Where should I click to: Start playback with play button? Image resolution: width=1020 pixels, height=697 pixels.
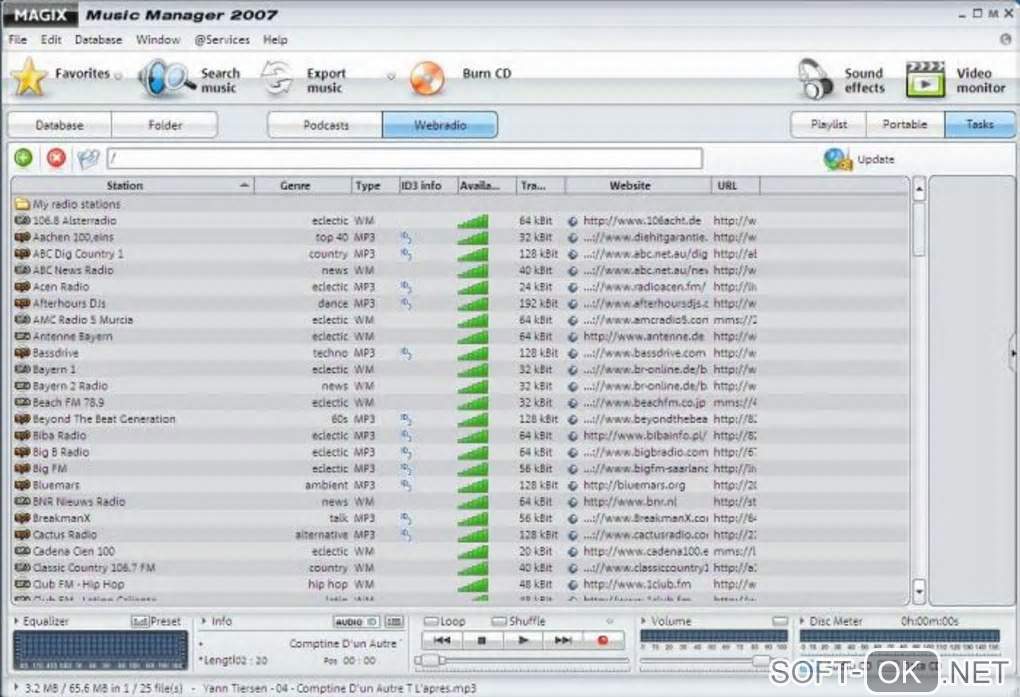point(523,640)
